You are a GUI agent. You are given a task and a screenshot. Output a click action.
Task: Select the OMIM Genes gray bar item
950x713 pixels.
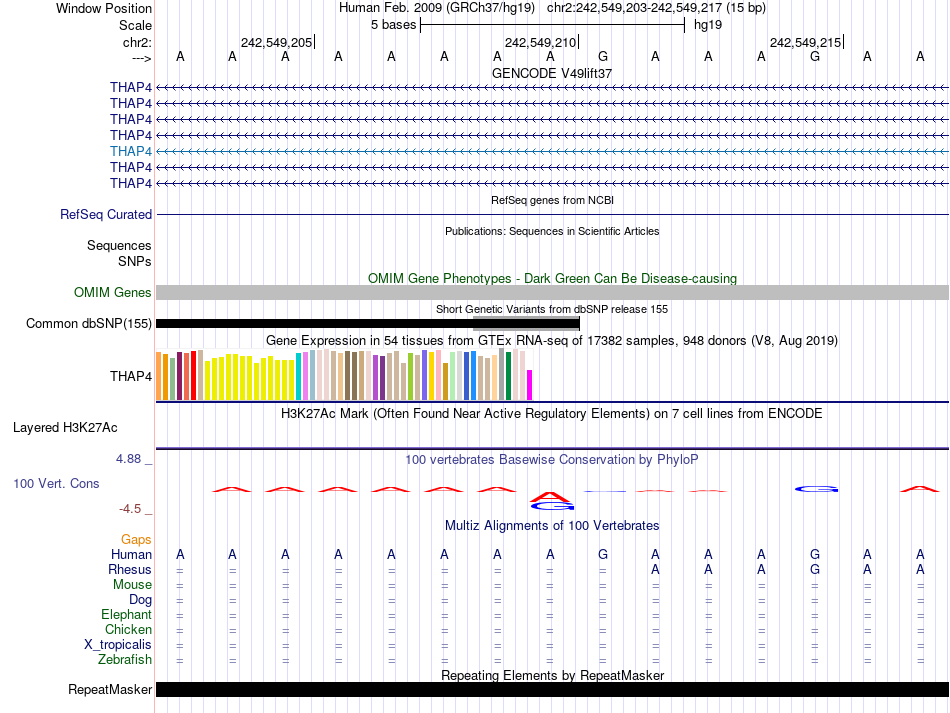point(552,292)
